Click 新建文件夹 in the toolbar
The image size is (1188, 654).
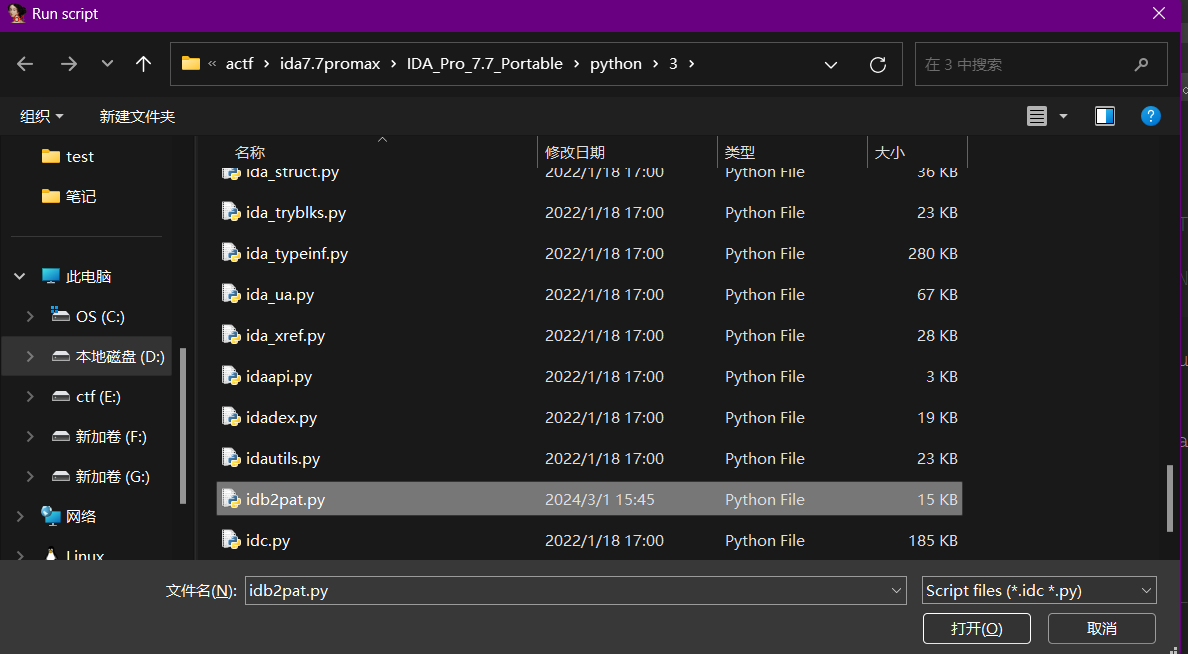137,116
